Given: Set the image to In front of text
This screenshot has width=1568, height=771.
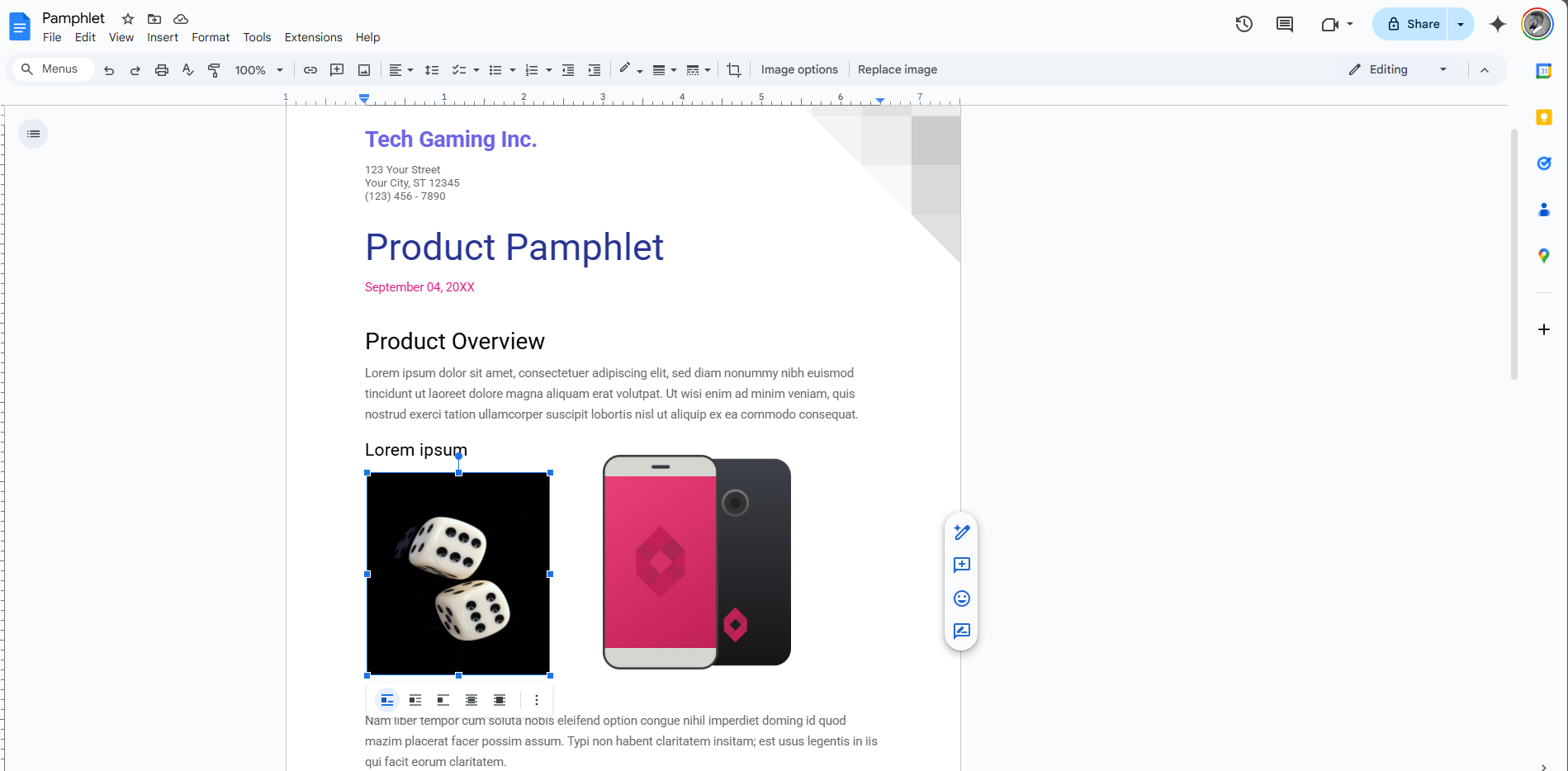Looking at the screenshot, I should click(499, 699).
